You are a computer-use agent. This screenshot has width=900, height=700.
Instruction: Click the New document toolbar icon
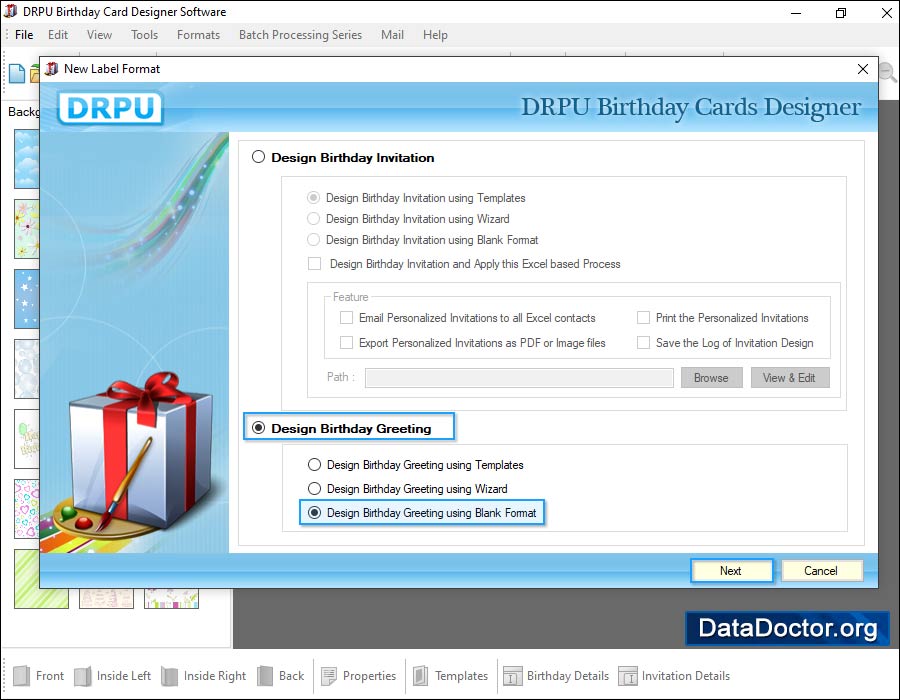17,73
